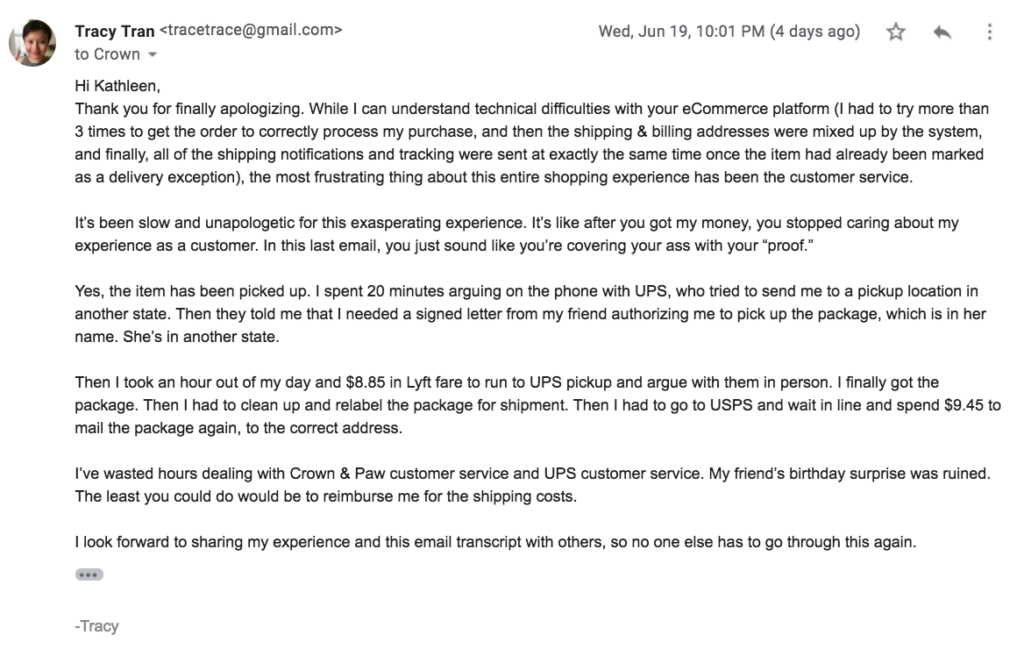The width and height of the screenshot is (1024, 649).
Task: Click the $8.85 Lyft fare amount
Action: click(366, 382)
